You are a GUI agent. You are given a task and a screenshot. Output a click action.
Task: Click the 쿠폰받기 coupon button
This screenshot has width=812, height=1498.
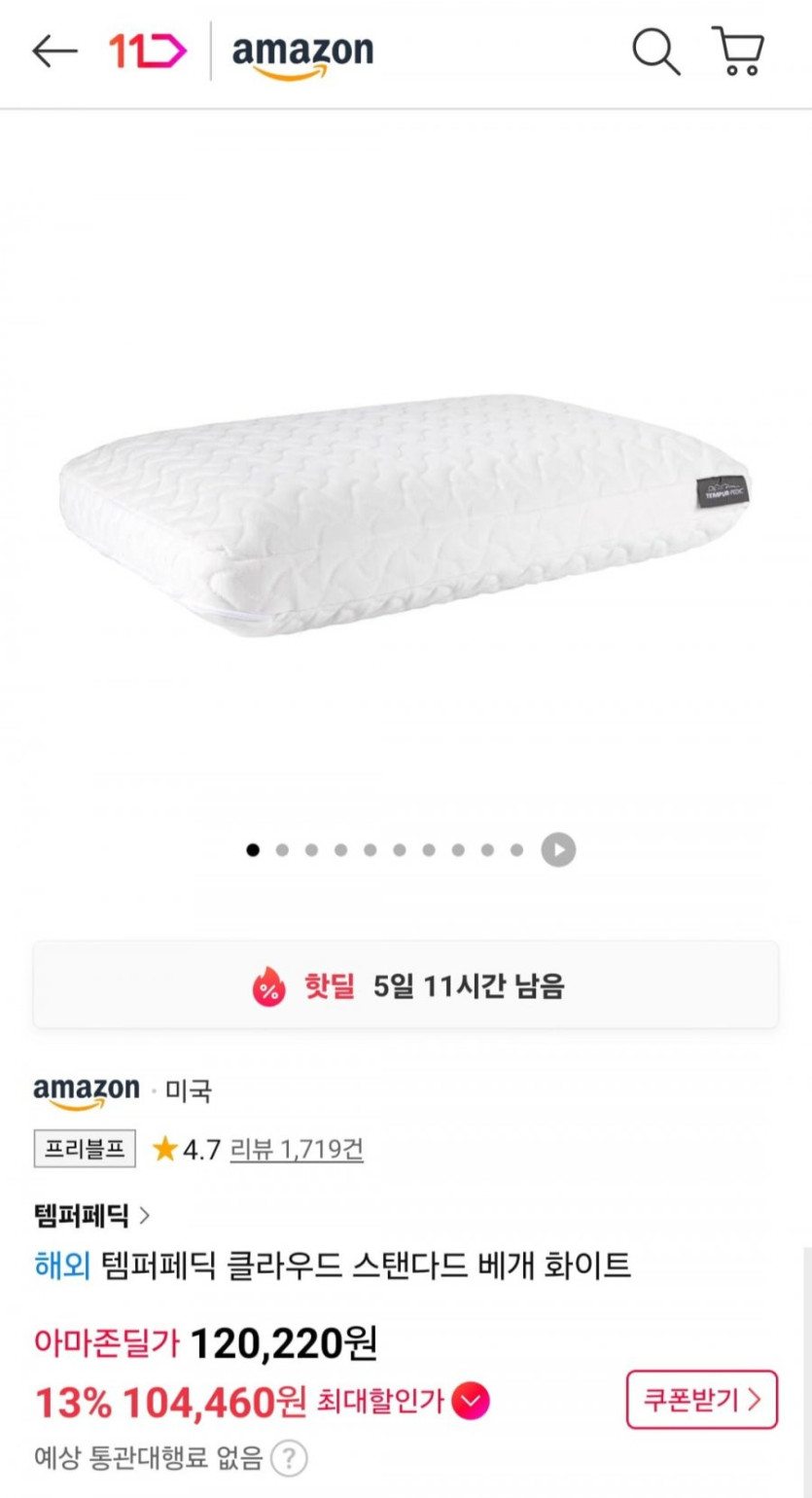tap(701, 1399)
